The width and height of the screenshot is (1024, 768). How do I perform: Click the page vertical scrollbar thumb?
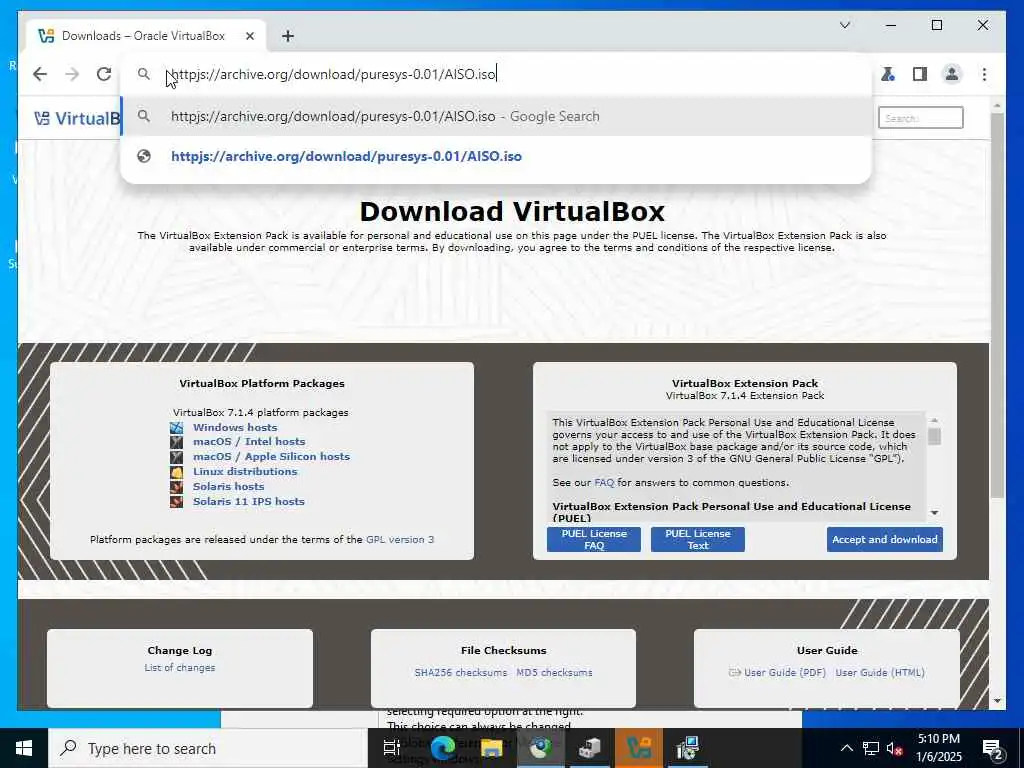point(997,304)
